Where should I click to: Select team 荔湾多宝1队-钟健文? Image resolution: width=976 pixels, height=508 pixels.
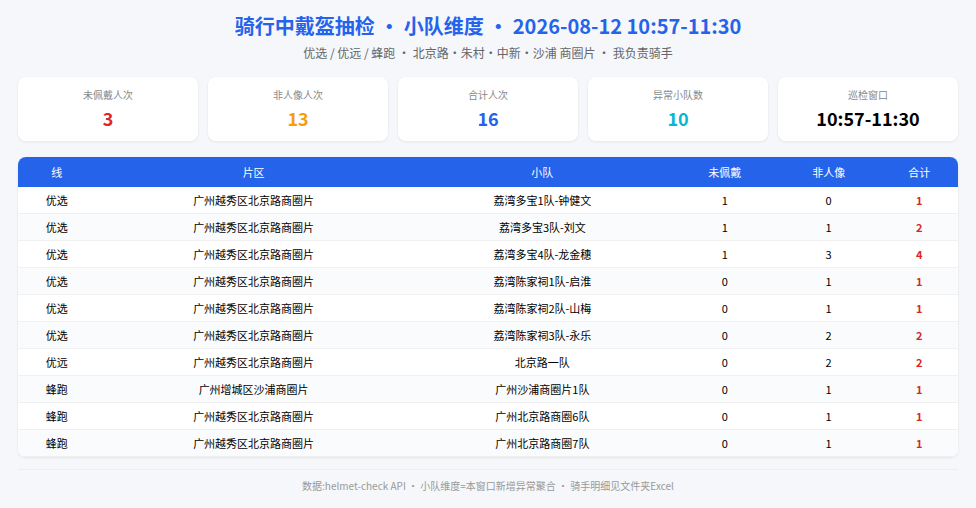pos(542,201)
